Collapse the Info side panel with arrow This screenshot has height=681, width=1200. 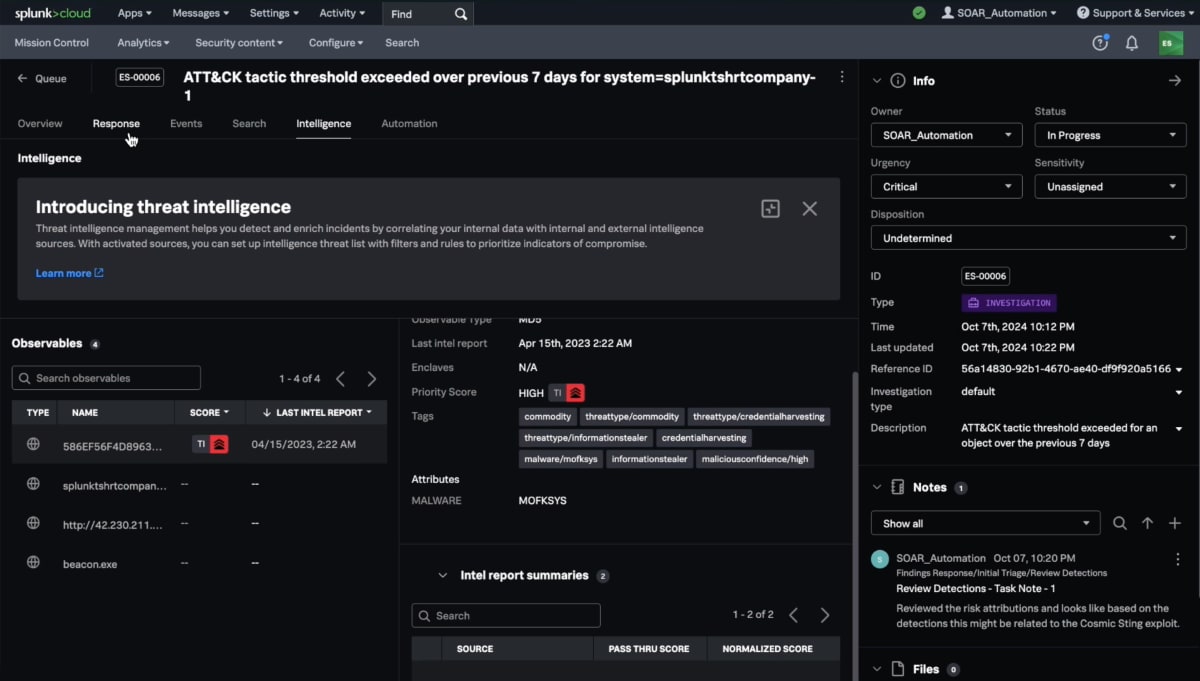[1175, 81]
